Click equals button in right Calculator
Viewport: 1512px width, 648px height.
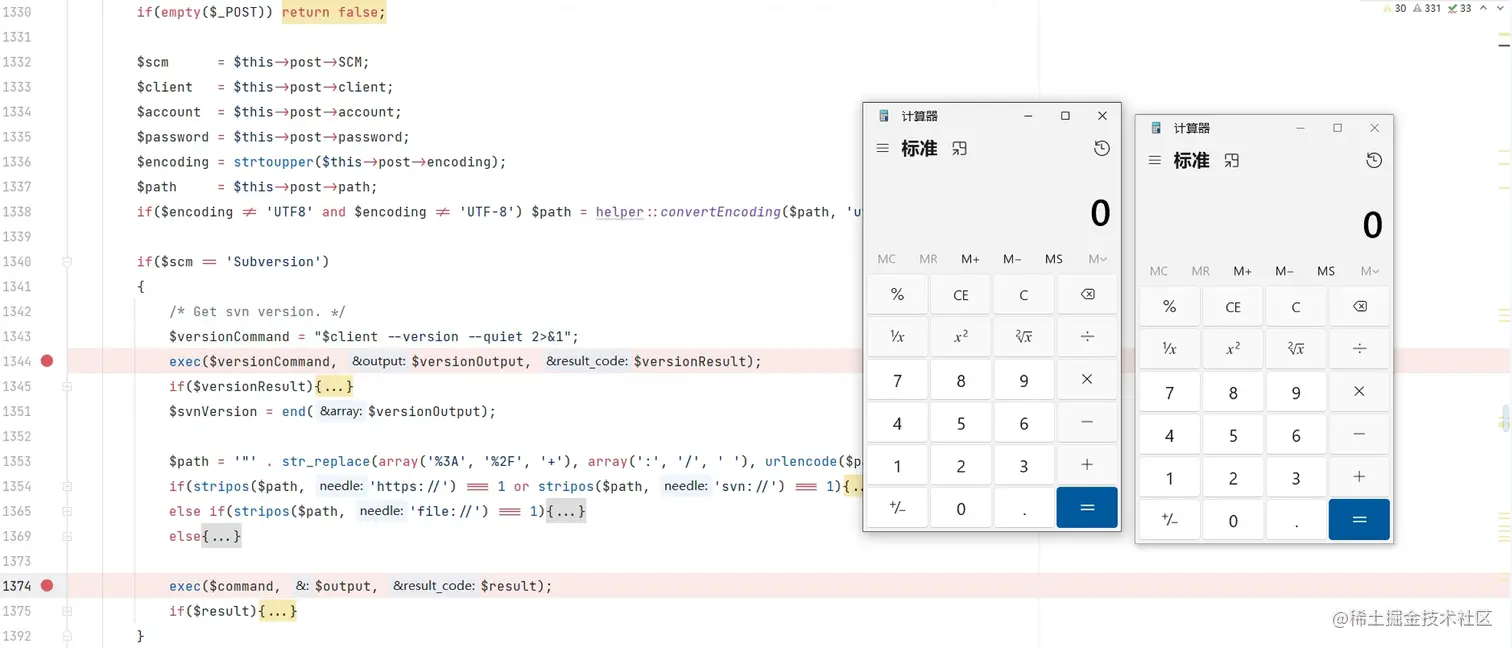[1359, 520]
